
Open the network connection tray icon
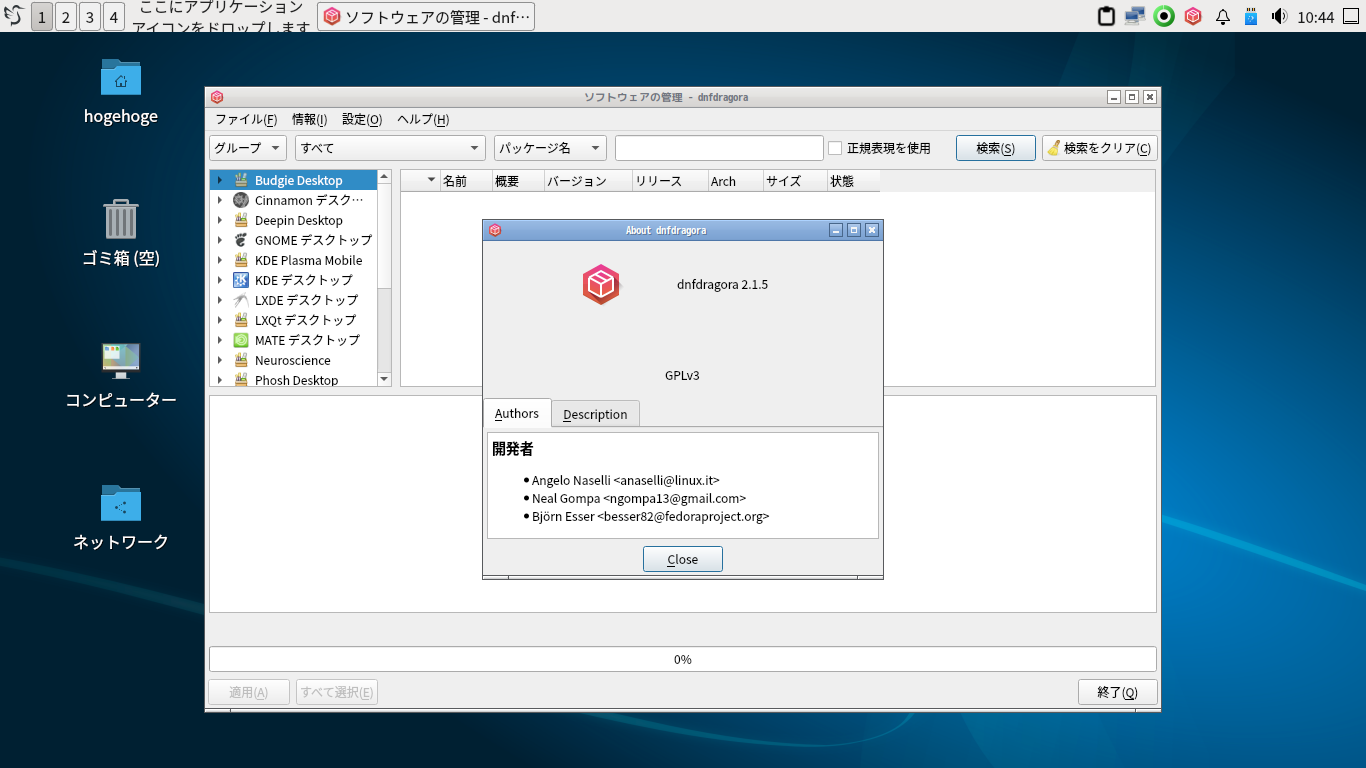(x=1135, y=16)
